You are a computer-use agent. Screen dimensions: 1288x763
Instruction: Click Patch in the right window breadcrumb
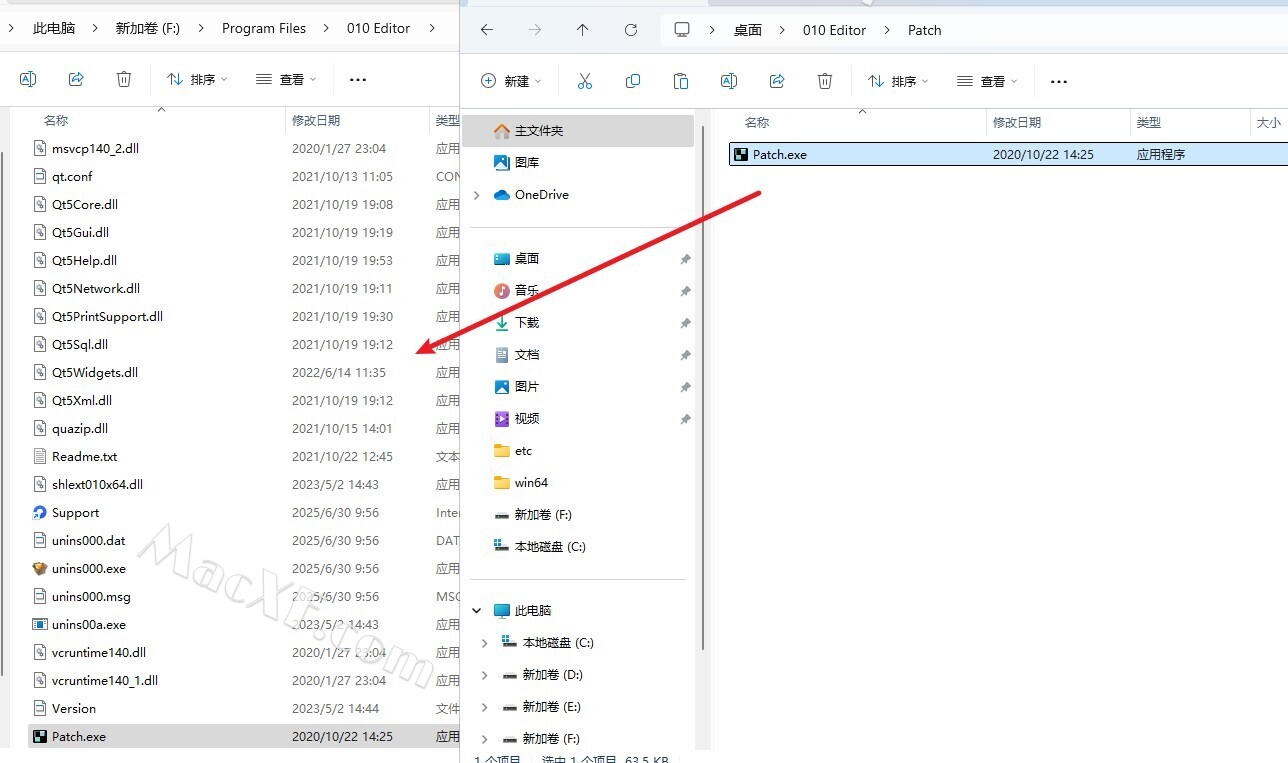pyautogui.click(x=925, y=30)
